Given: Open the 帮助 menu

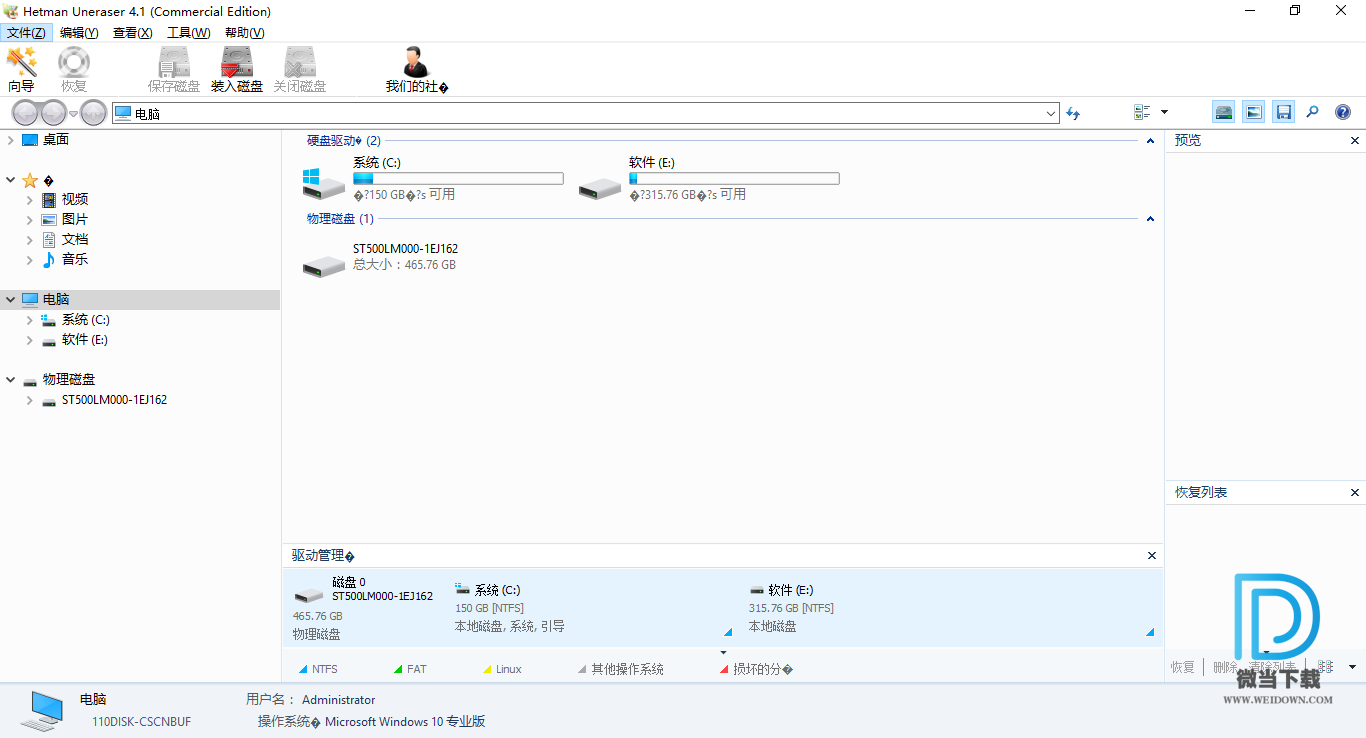Looking at the screenshot, I should (244, 33).
